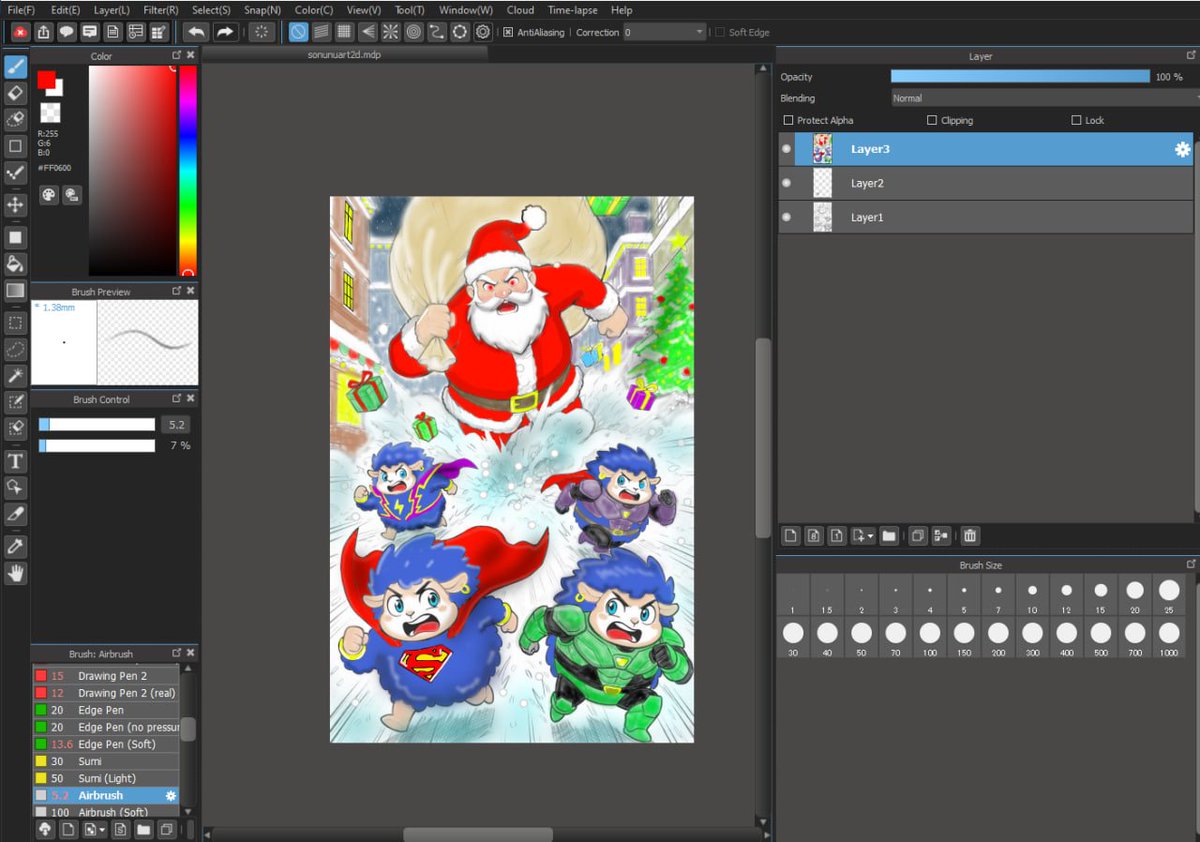
Task: Select the Sumi (Light) brush
Action: 106,778
